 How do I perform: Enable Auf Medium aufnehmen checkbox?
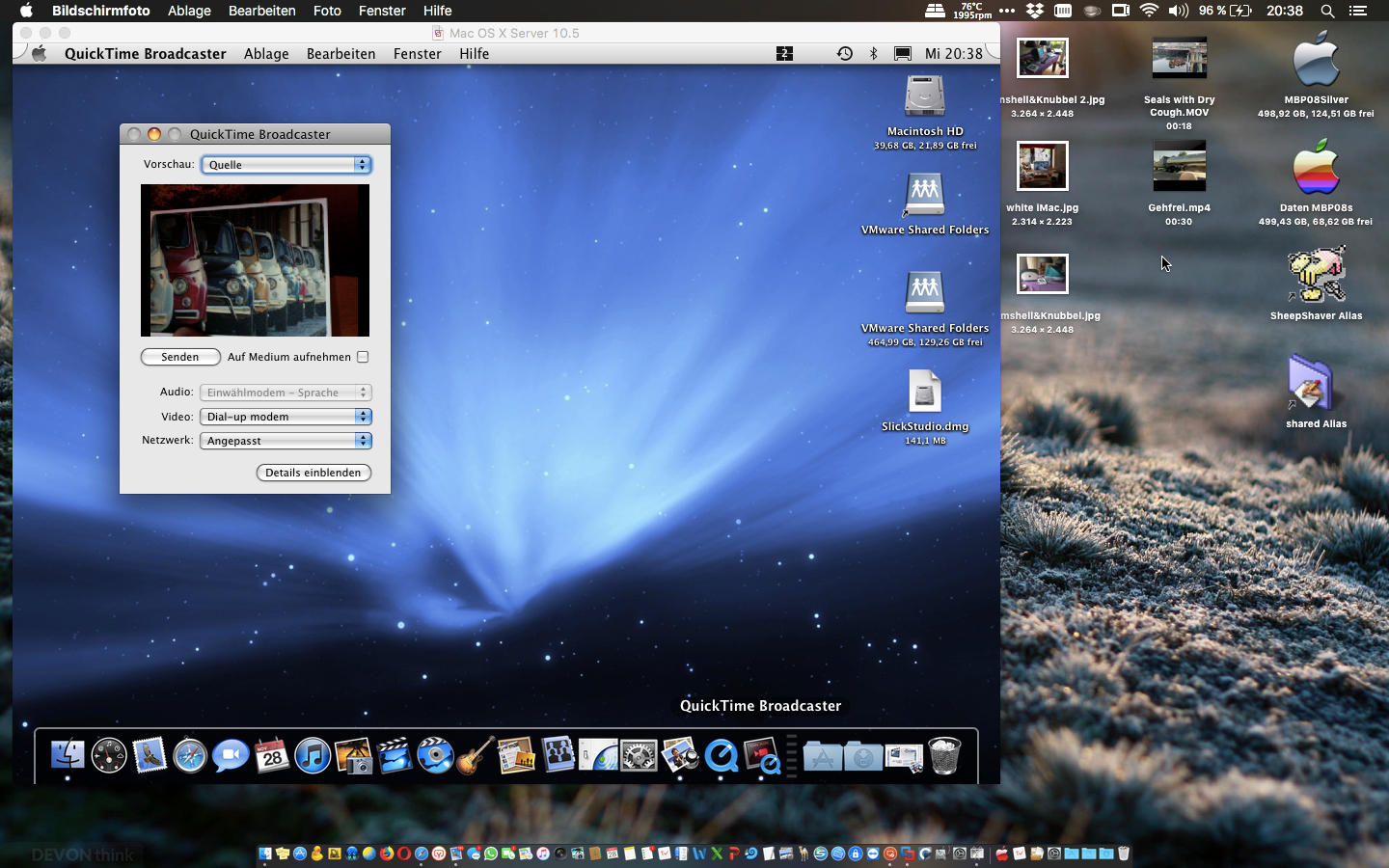[x=363, y=357]
